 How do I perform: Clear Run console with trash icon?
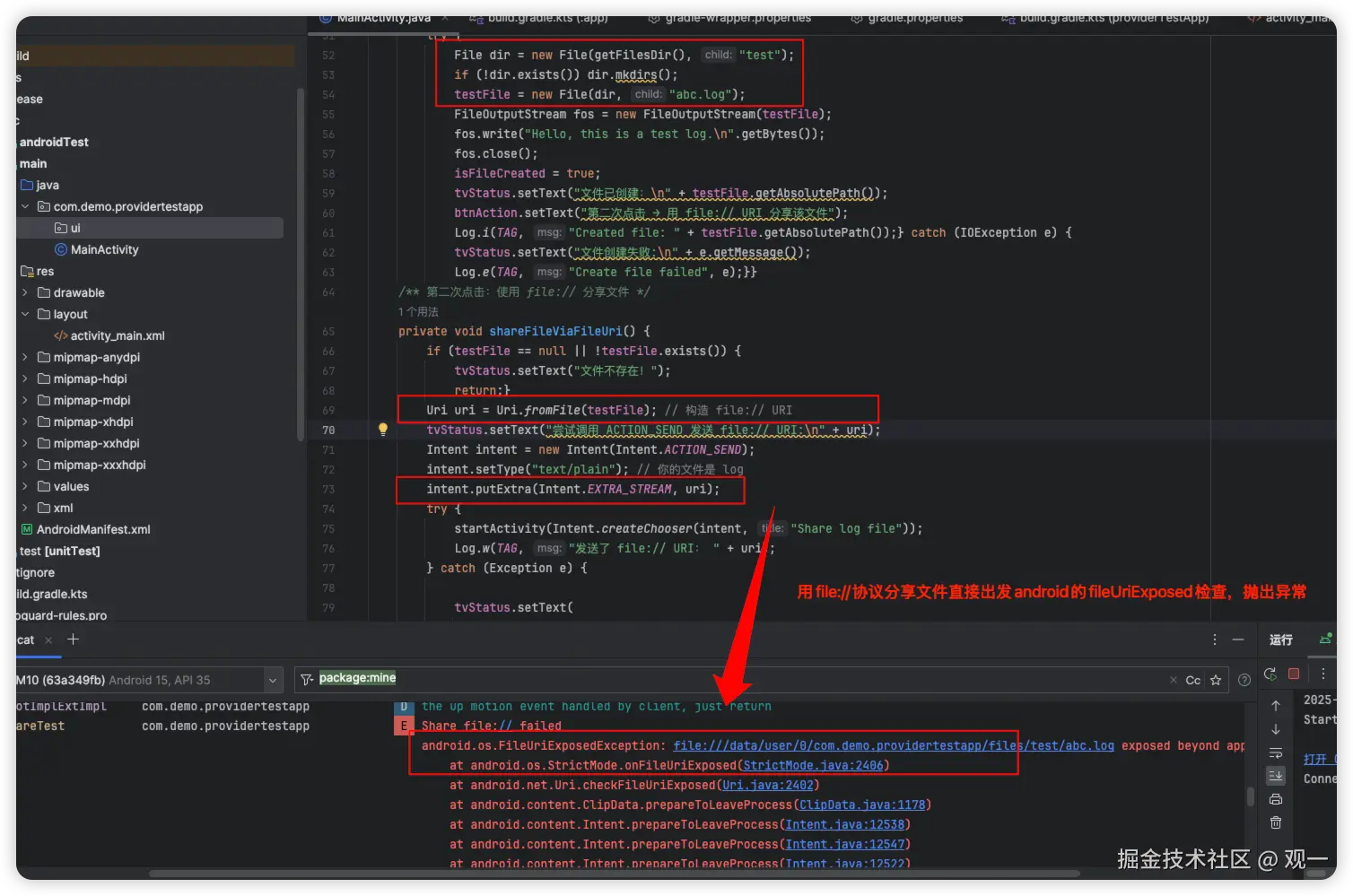tap(1276, 822)
